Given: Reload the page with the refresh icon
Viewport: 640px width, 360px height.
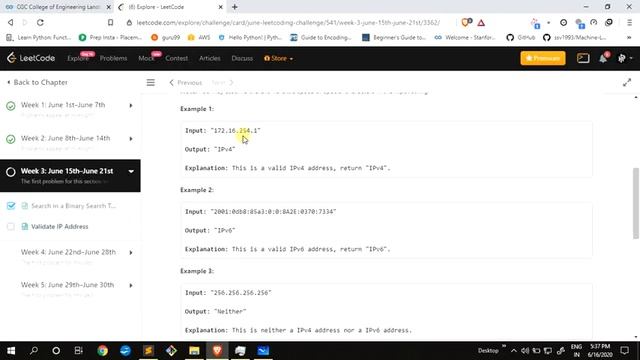Looking at the screenshot, I should 40,22.
